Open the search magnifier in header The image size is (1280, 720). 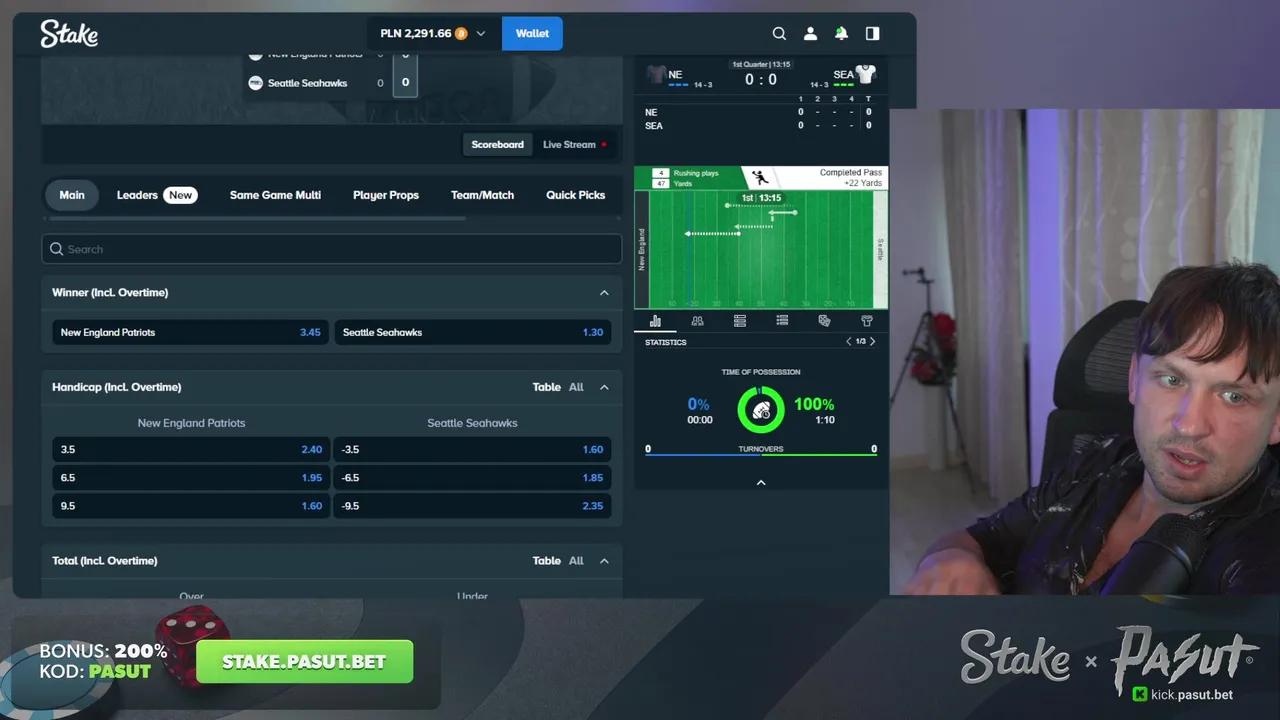(779, 33)
